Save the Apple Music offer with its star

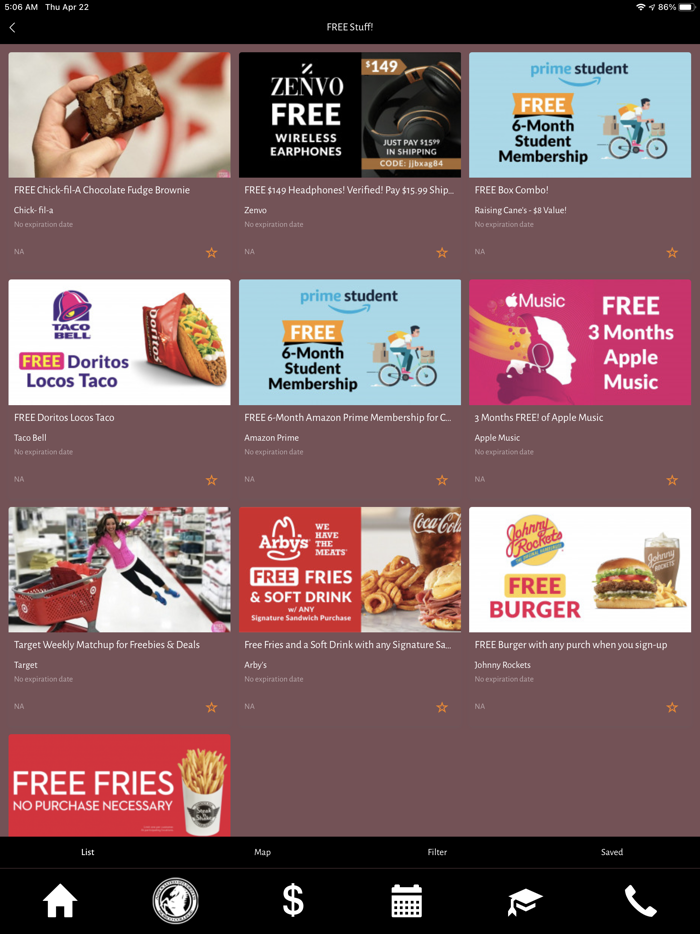(672, 480)
